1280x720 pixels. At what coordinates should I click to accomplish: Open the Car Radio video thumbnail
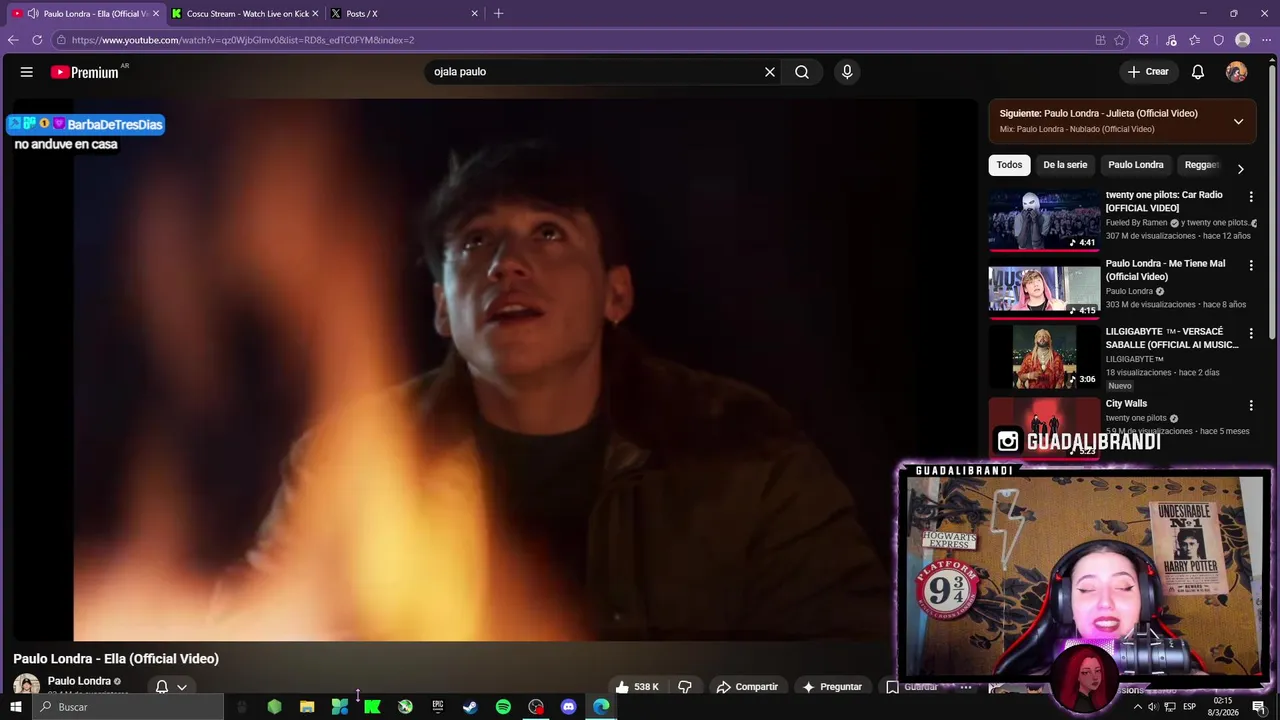coord(1044,219)
